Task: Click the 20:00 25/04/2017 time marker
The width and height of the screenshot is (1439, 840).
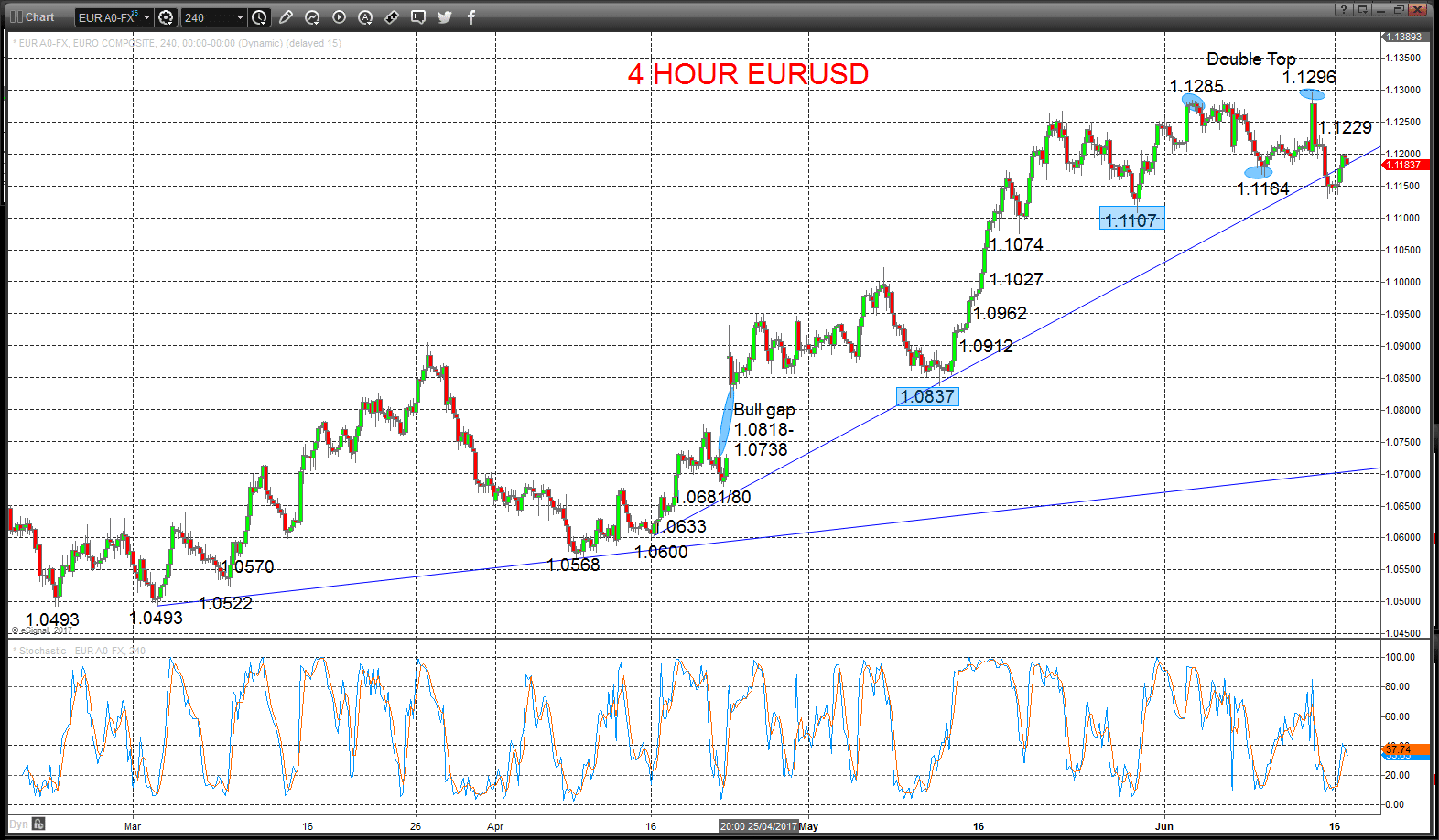Action: click(x=758, y=826)
